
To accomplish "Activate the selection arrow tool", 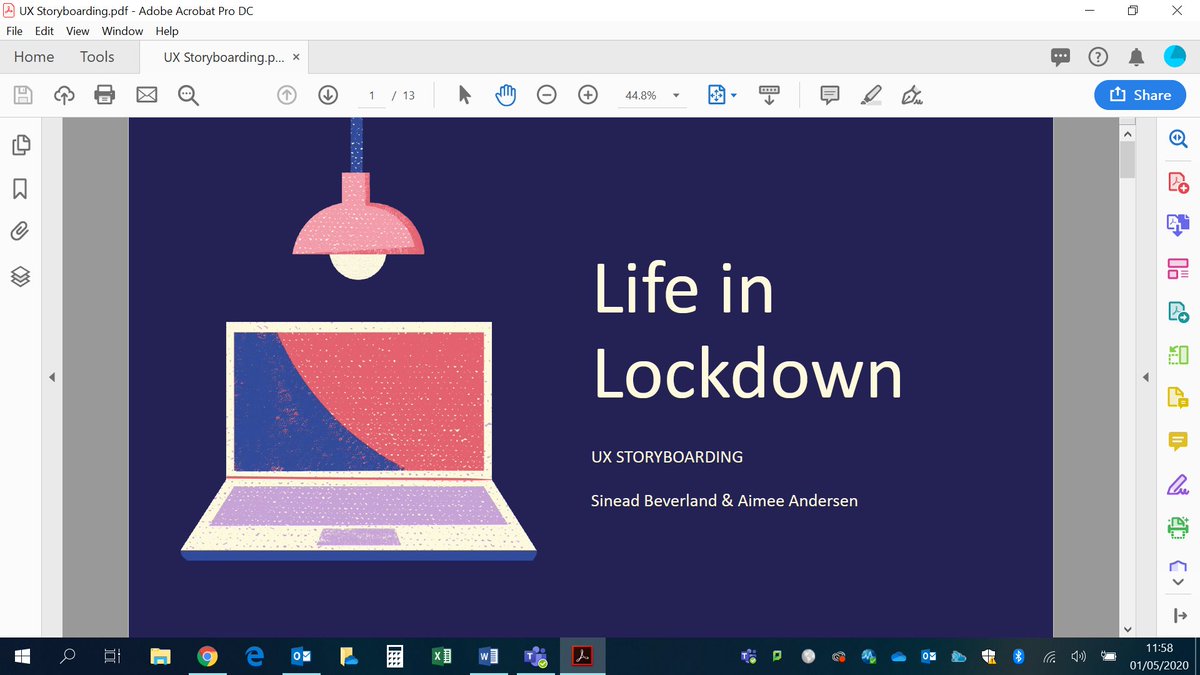I will [x=464, y=95].
